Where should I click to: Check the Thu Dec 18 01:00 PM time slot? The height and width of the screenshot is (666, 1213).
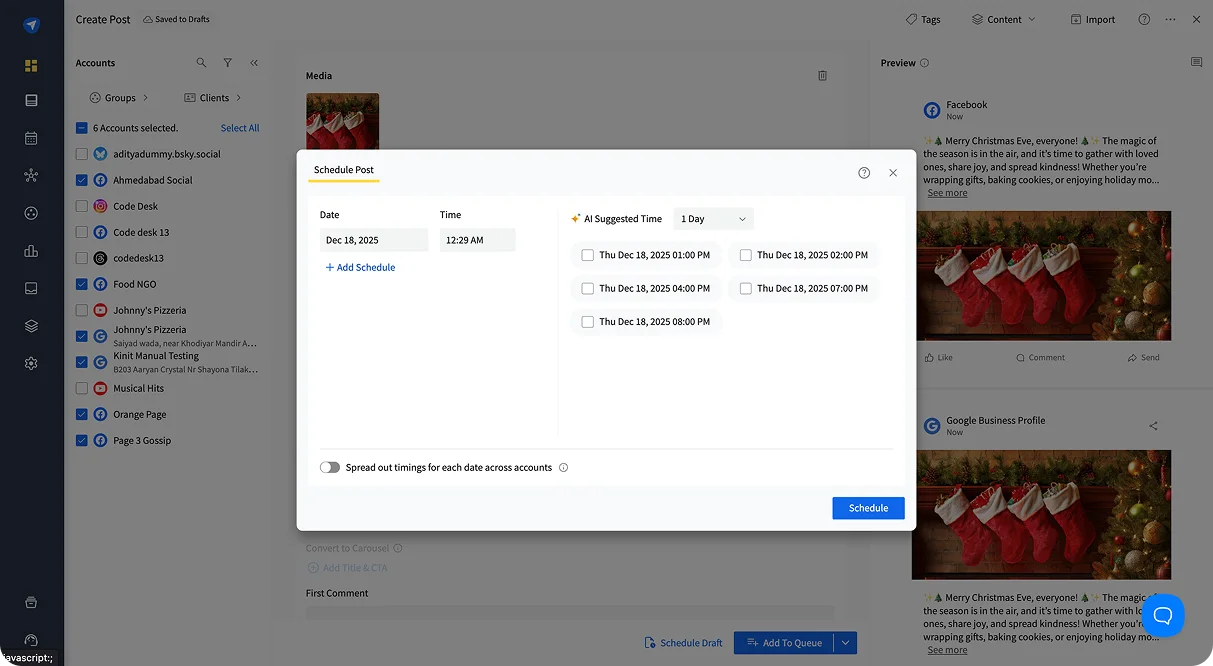tap(588, 255)
